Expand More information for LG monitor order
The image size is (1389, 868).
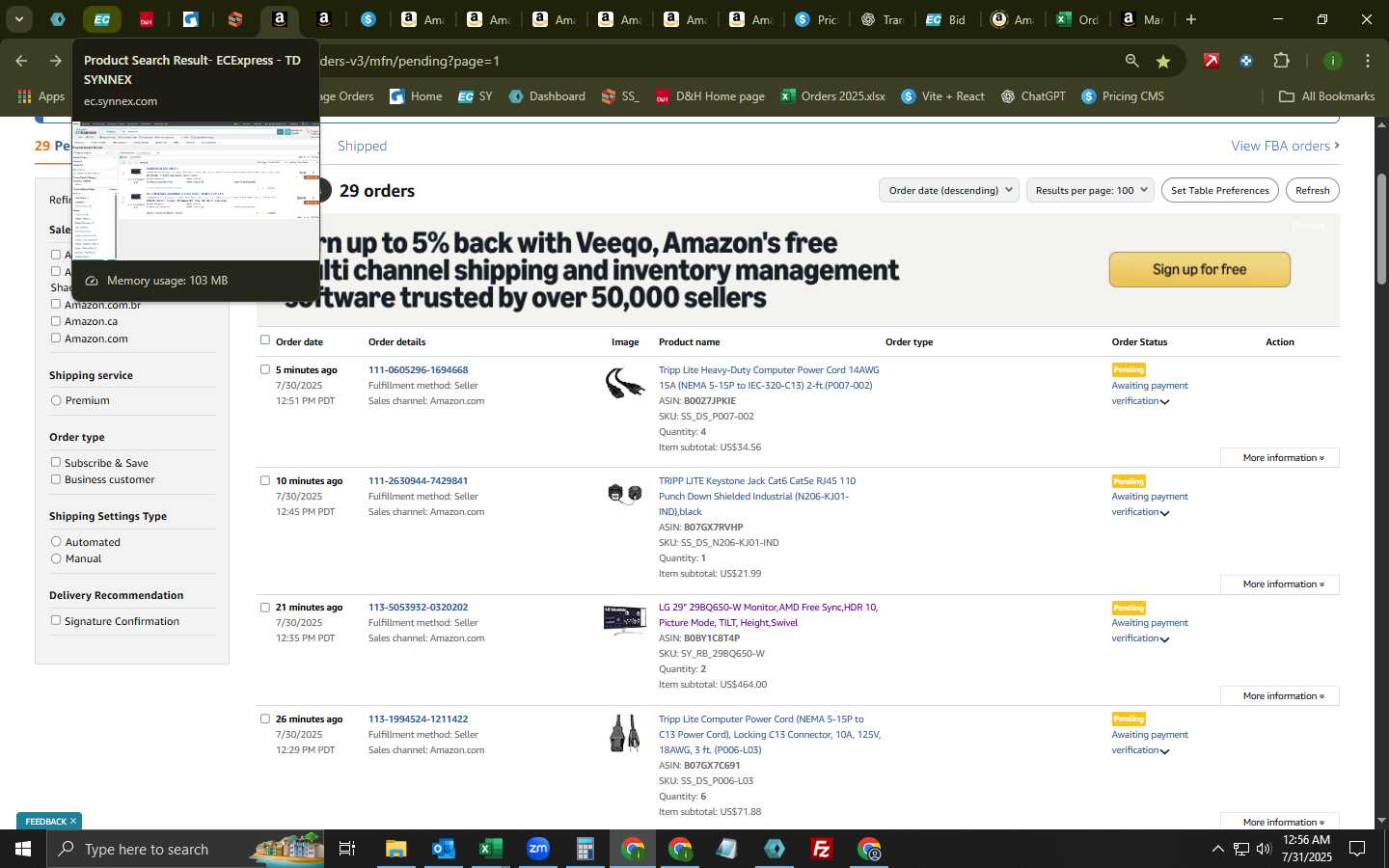click(1280, 695)
